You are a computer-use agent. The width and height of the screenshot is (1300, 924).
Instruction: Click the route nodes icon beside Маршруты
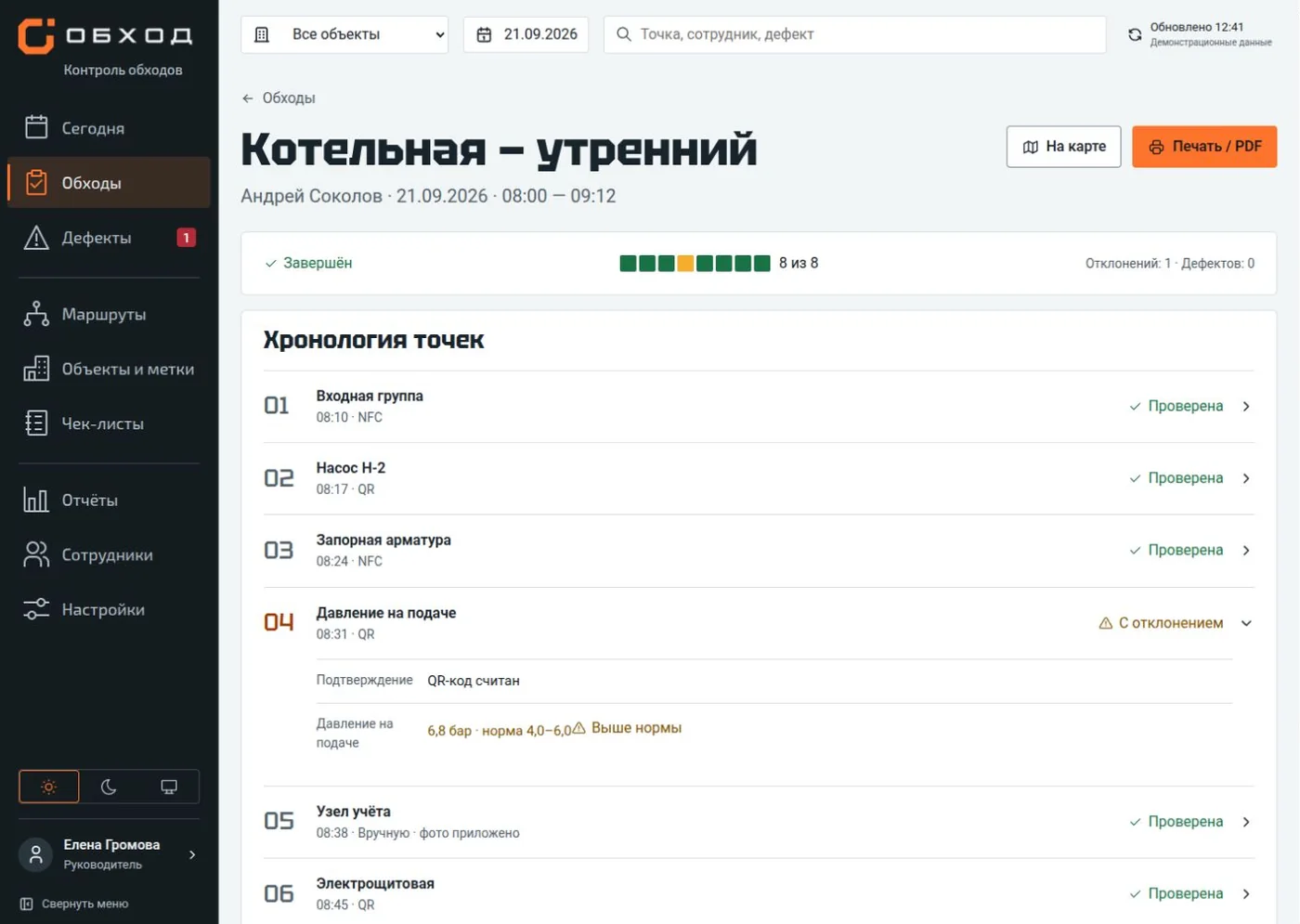36,314
